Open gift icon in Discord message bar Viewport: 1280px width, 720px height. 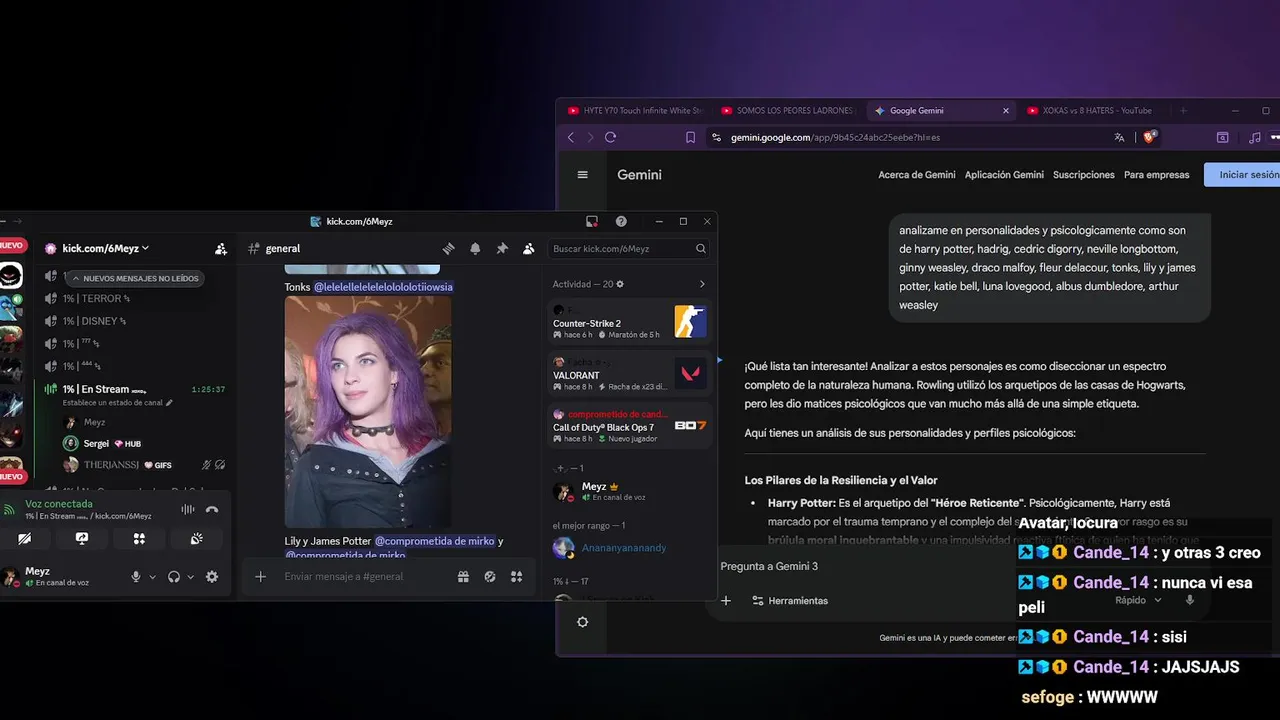click(463, 576)
